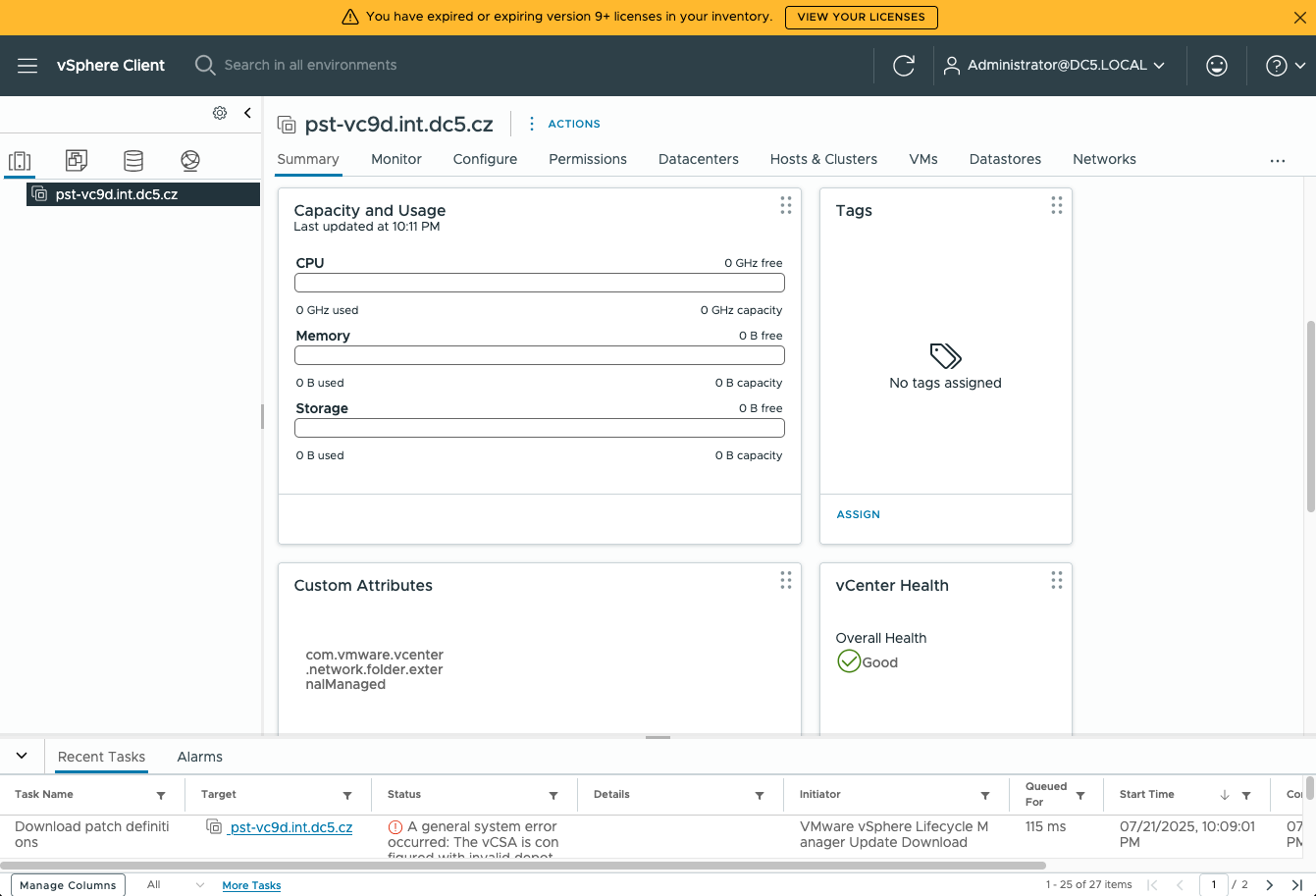This screenshot has height=896, width=1316.
Task: Click the vCenter icon beside title
Action: coord(287,125)
